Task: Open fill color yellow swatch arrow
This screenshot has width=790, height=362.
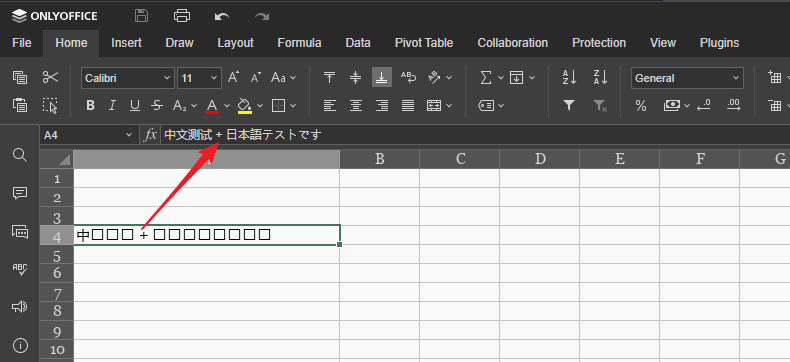Action: [260, 105]
